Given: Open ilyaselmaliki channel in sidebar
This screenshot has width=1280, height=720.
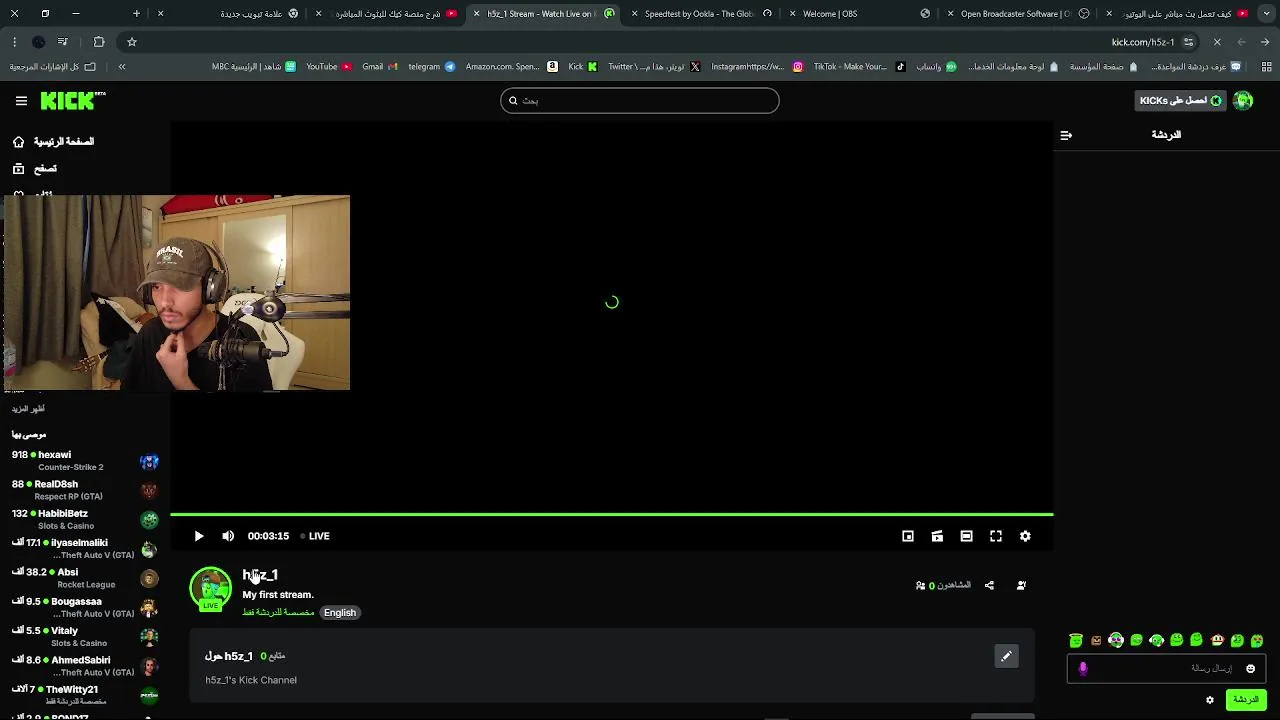Looking at the screenshot, I should tap(85, 548).
